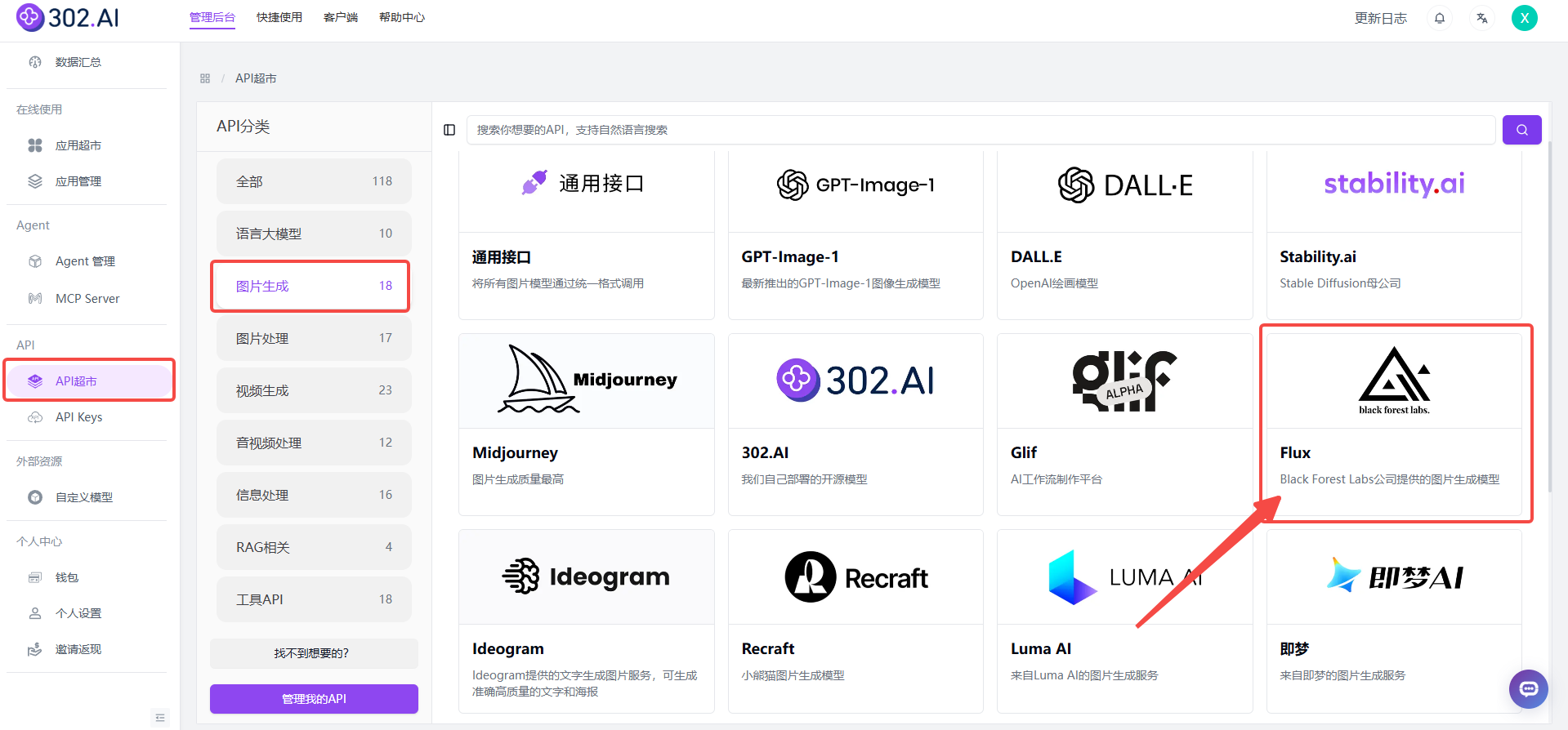Open the notification bell icon
Screen dimensions: 1568x730
[x=1440, y=18]
